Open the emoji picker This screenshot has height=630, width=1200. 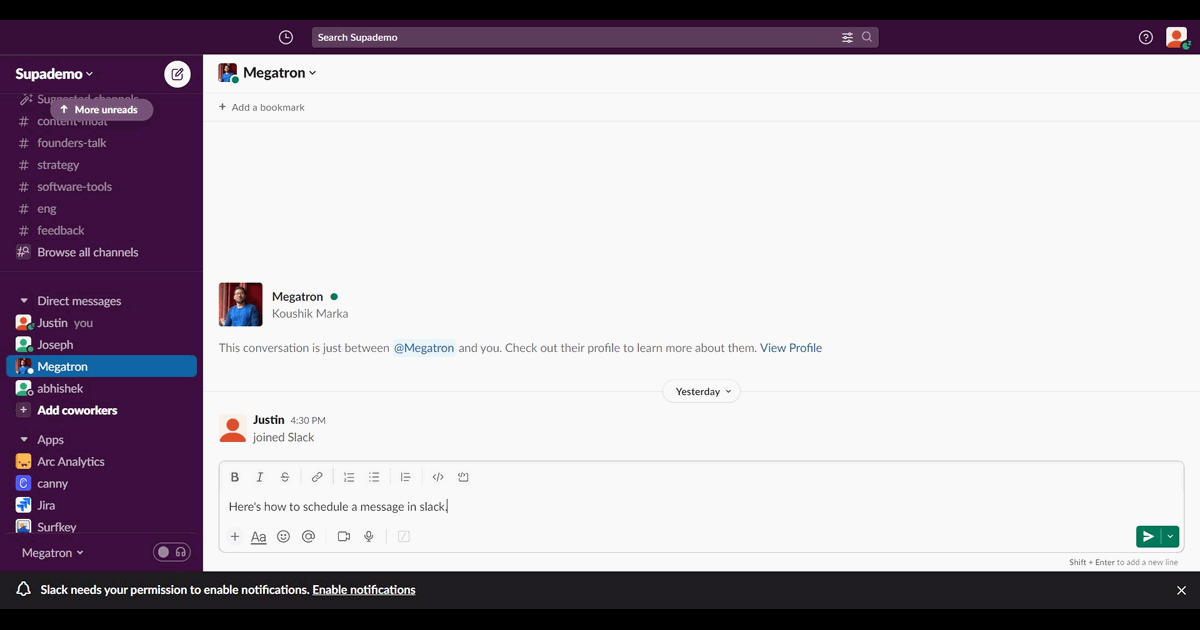click(283, 537)
